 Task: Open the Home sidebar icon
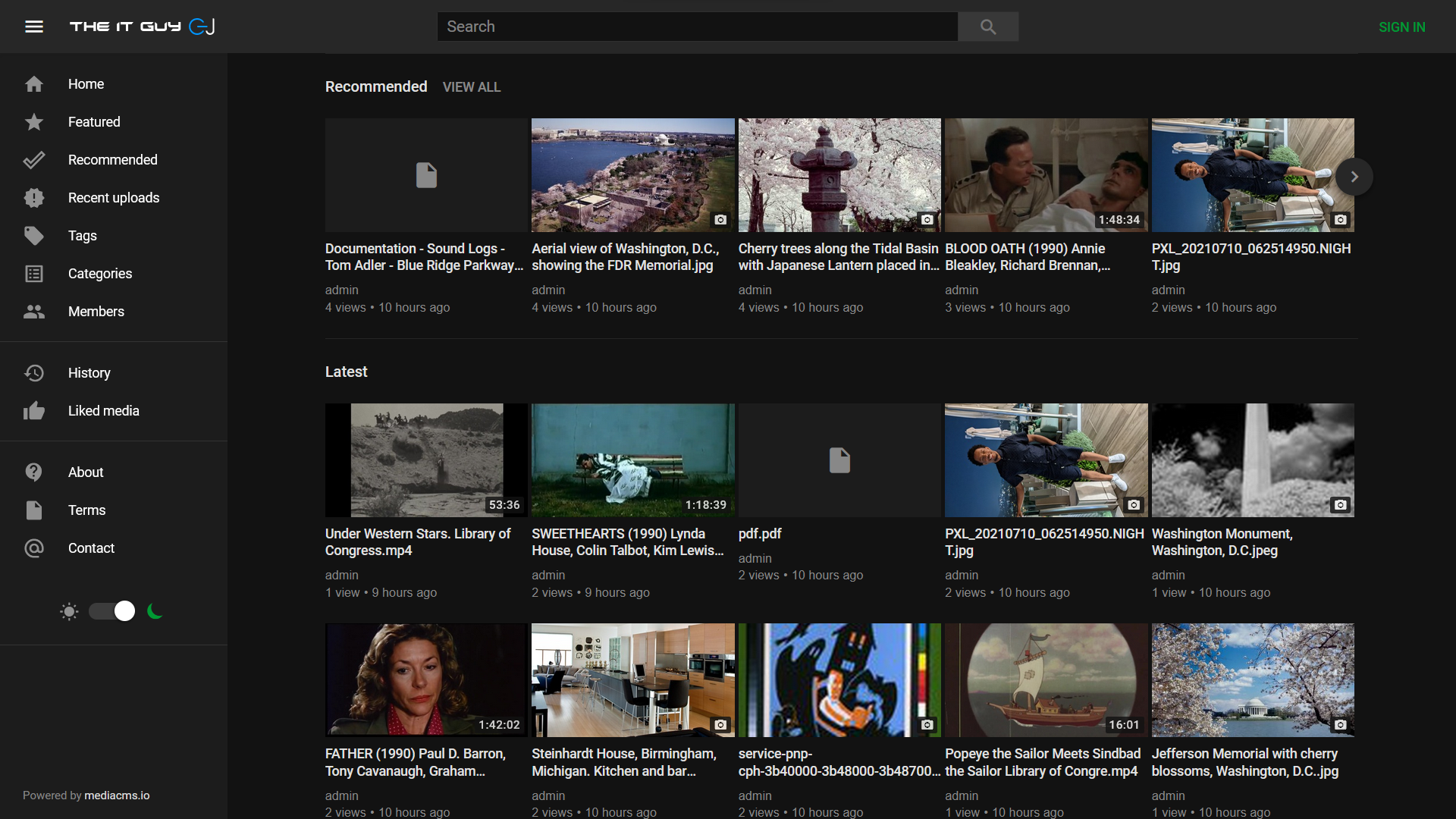(x=34, y=84)
